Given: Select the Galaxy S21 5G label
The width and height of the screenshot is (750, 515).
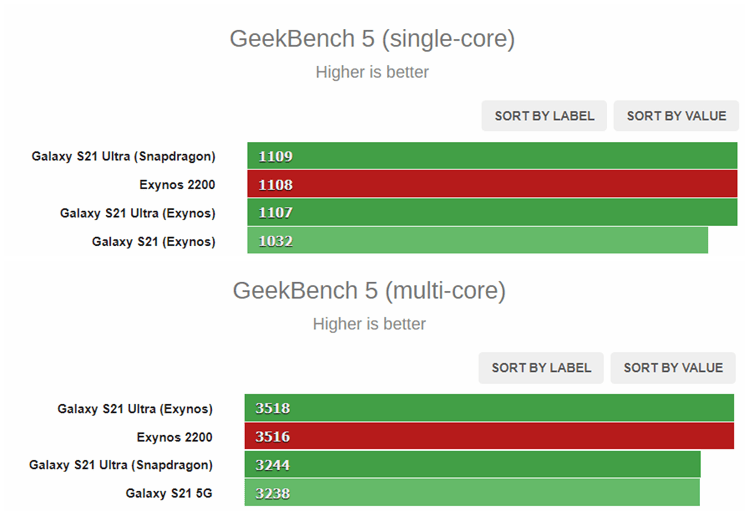Looking at the screenshot, I should (x=169, y=493).
